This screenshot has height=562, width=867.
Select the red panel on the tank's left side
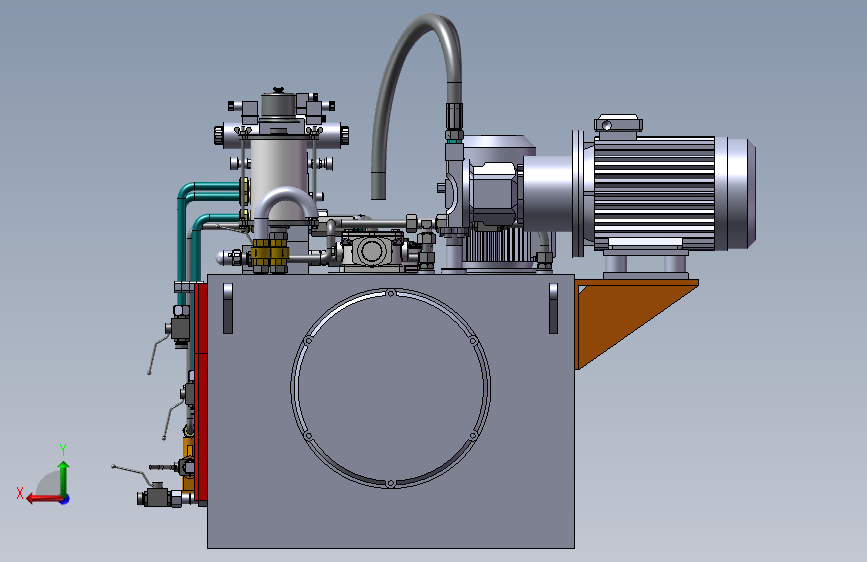pyautogui.click(x=201, y=393)
